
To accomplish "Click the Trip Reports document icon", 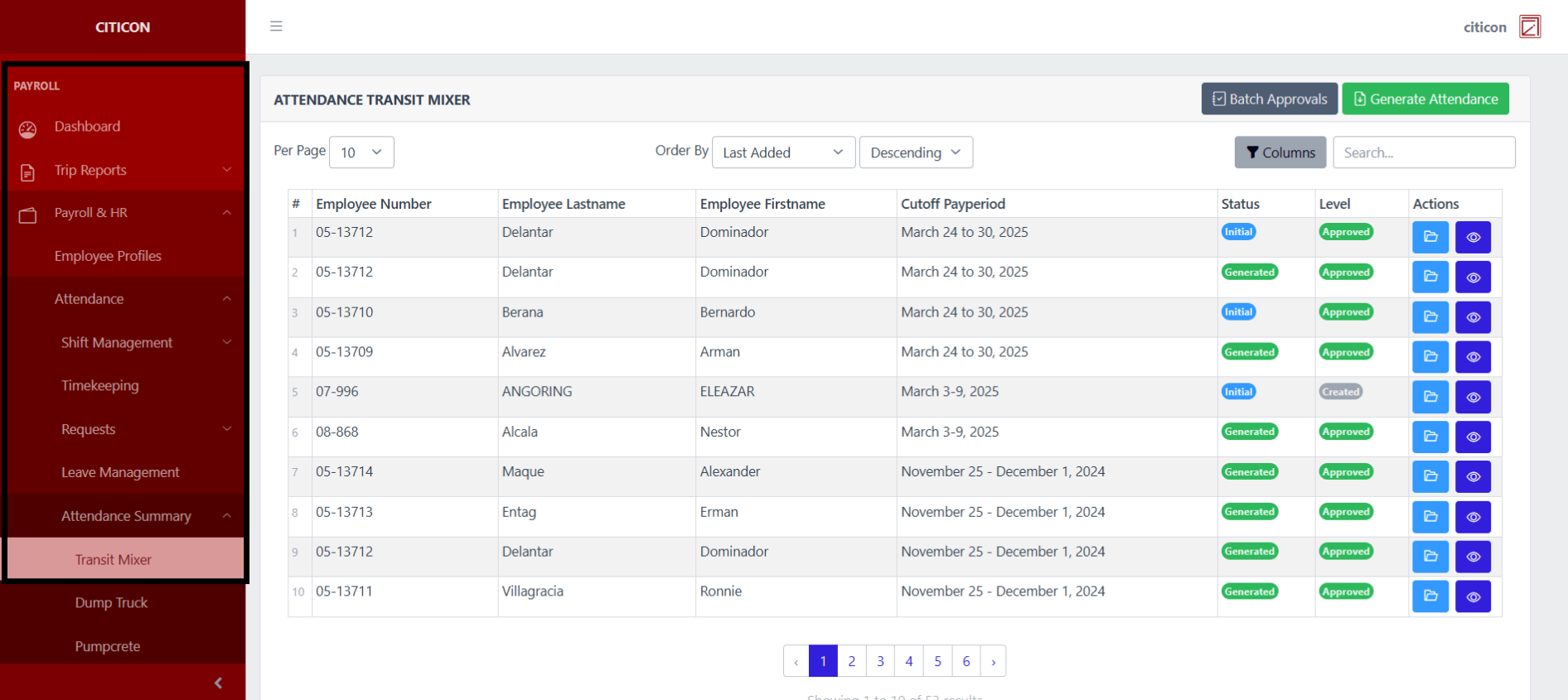I will [x=28, y=171].
